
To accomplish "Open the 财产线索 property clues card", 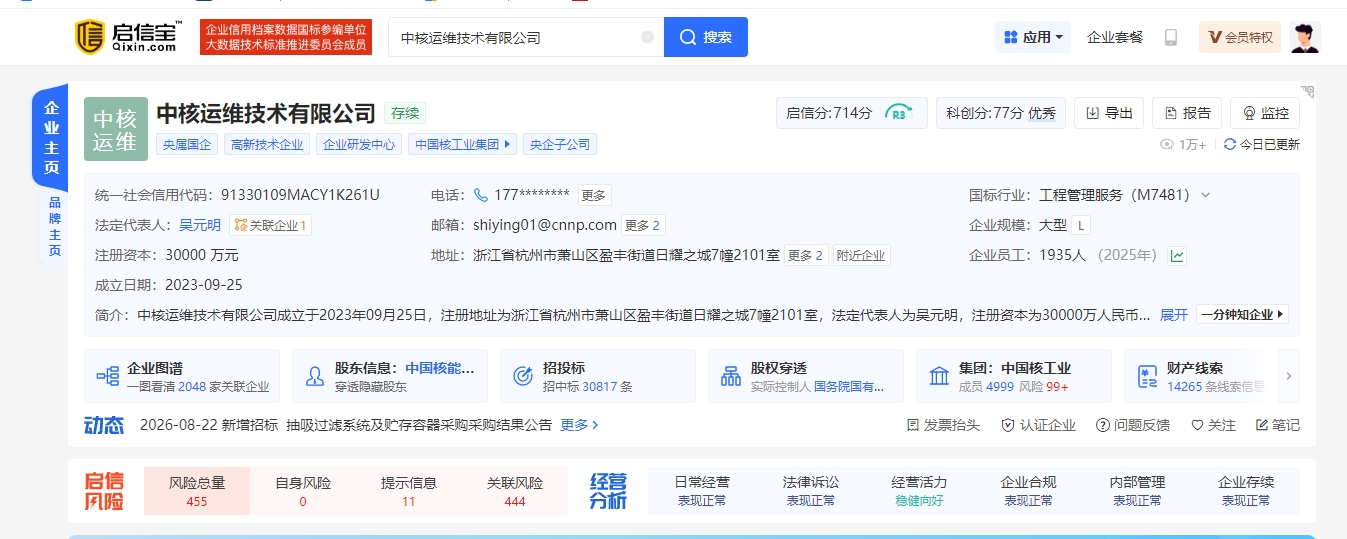I will [x=1198, y=376].
